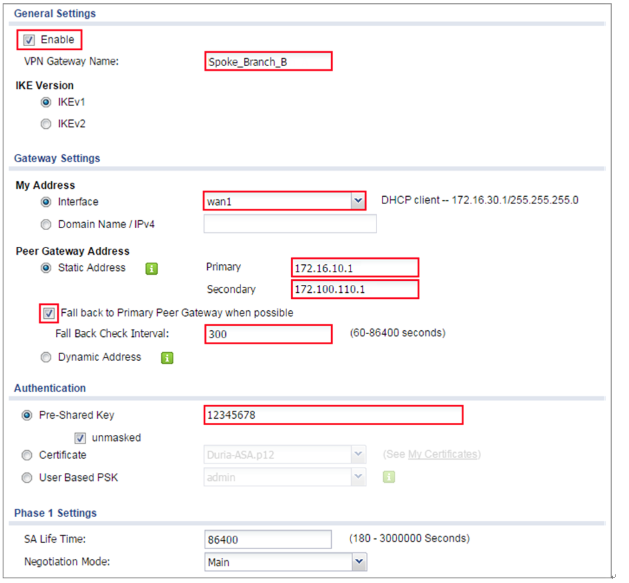Uncheck Fall back to Primary Peer Gateway
The width and height of the screenshot is (629, 583).
click(49, 313)
